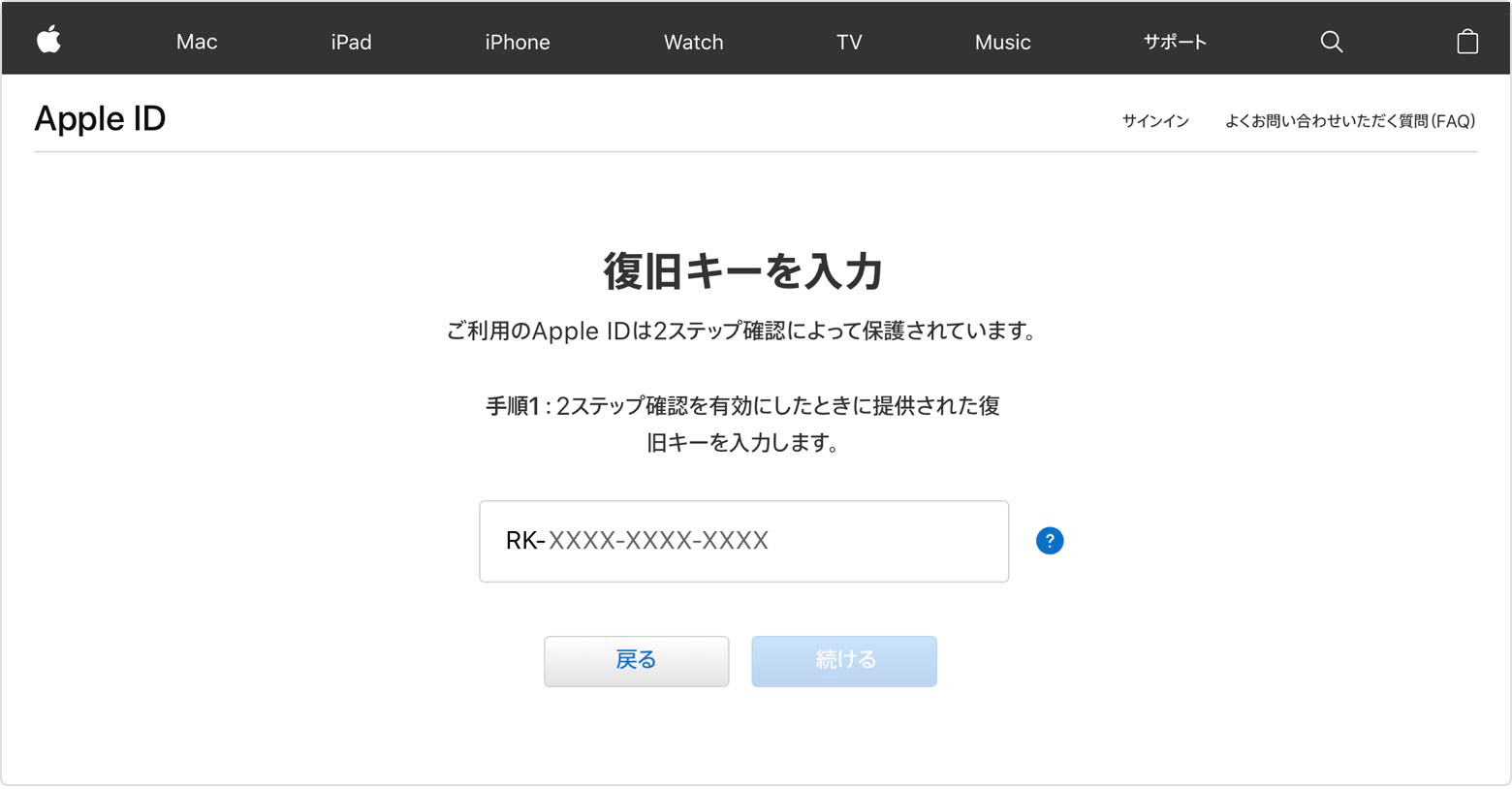Open the search magnifier icon
The width and height of the screenshot is (1512, 789).
click(x=1332, y=42)
